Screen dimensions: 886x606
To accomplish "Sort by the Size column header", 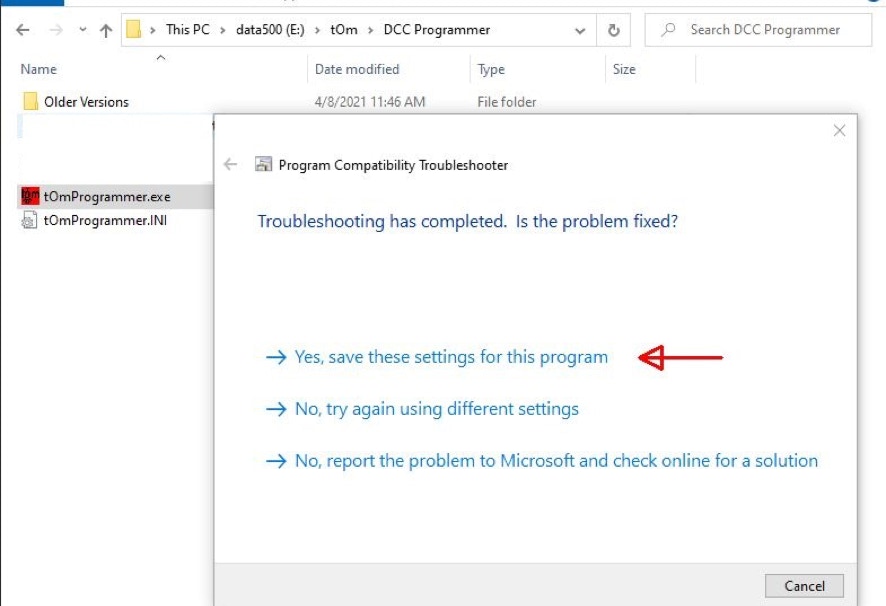I will pyautogui.click(x=624, y=69).
